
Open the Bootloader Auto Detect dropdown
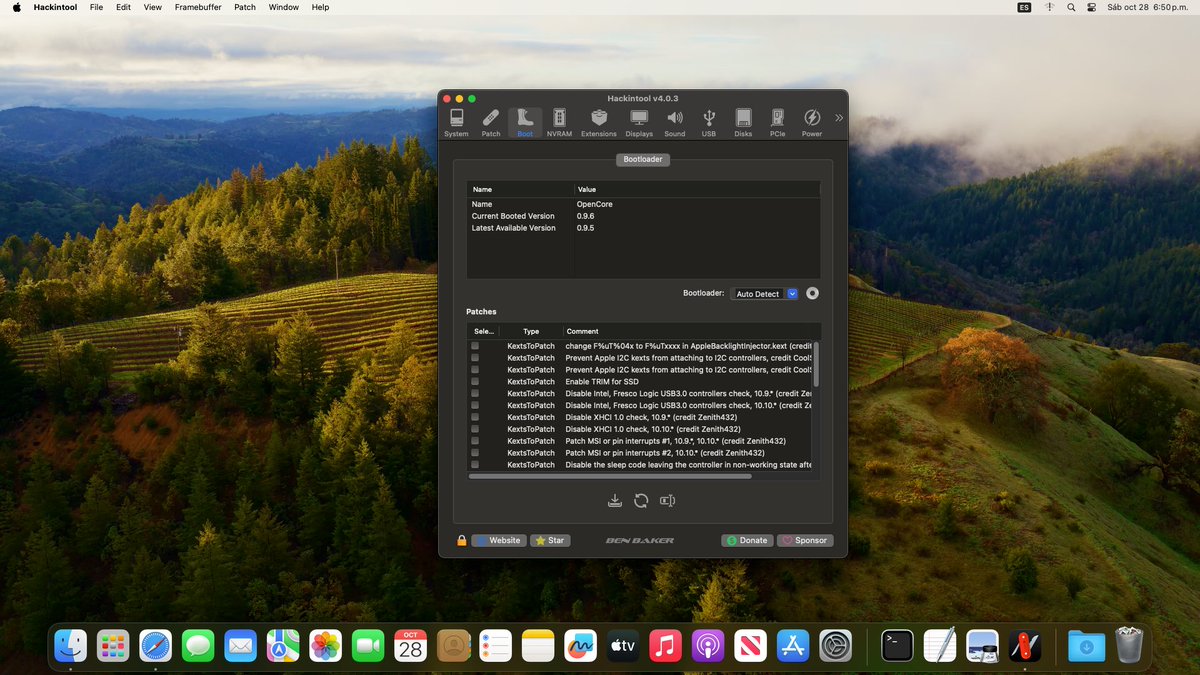tap(764, 293)
